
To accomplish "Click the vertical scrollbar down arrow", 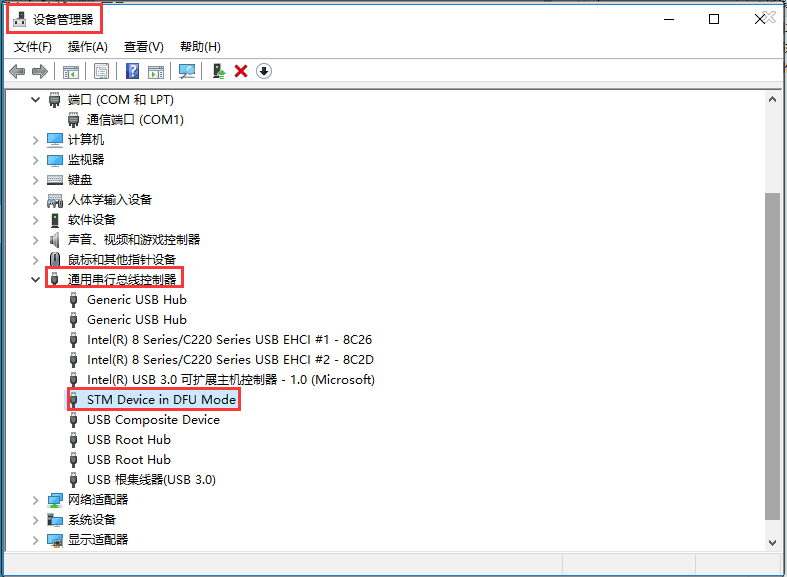I will pos(772,540).
